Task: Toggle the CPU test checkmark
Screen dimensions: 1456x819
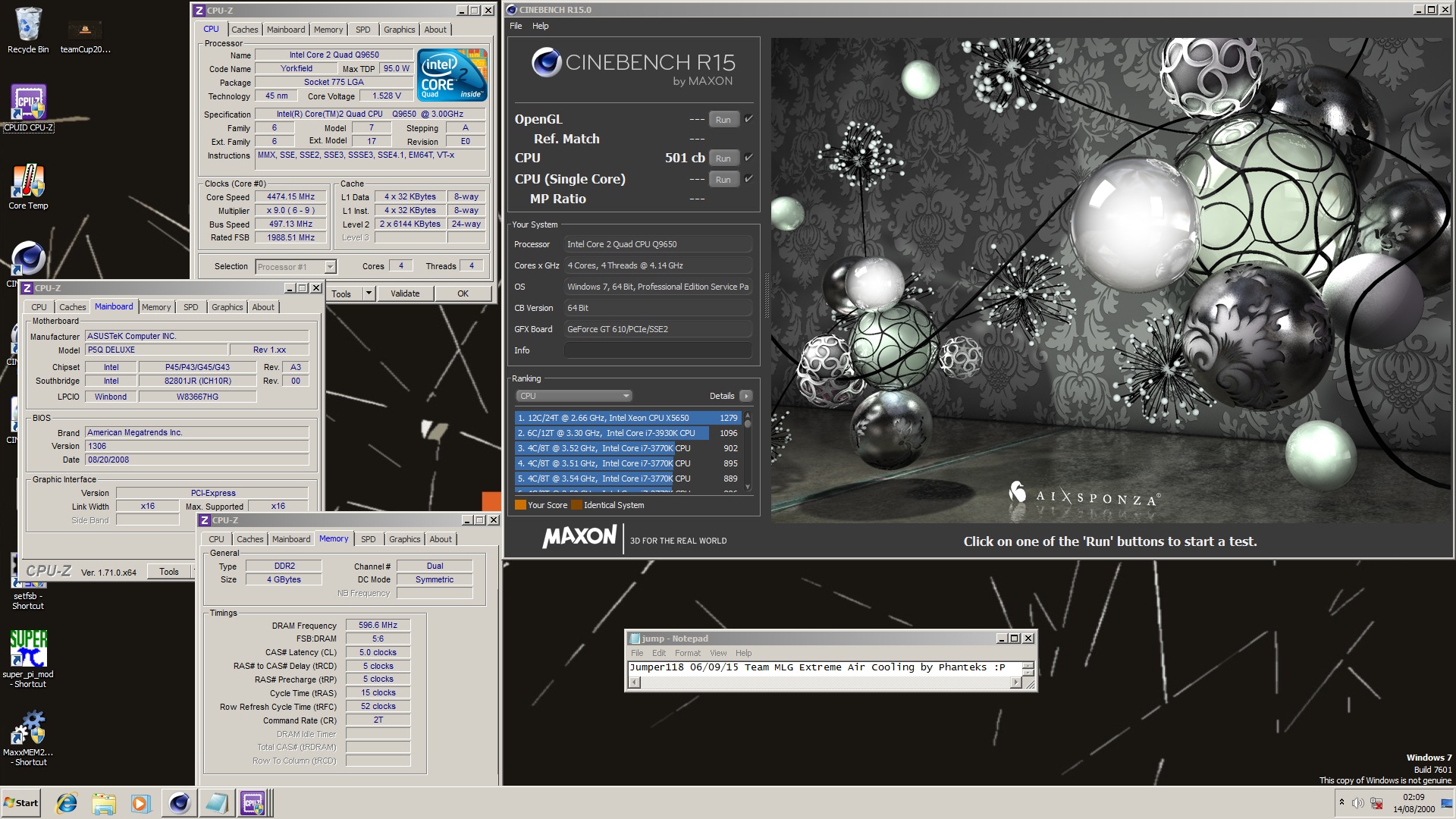Action: 748,158
